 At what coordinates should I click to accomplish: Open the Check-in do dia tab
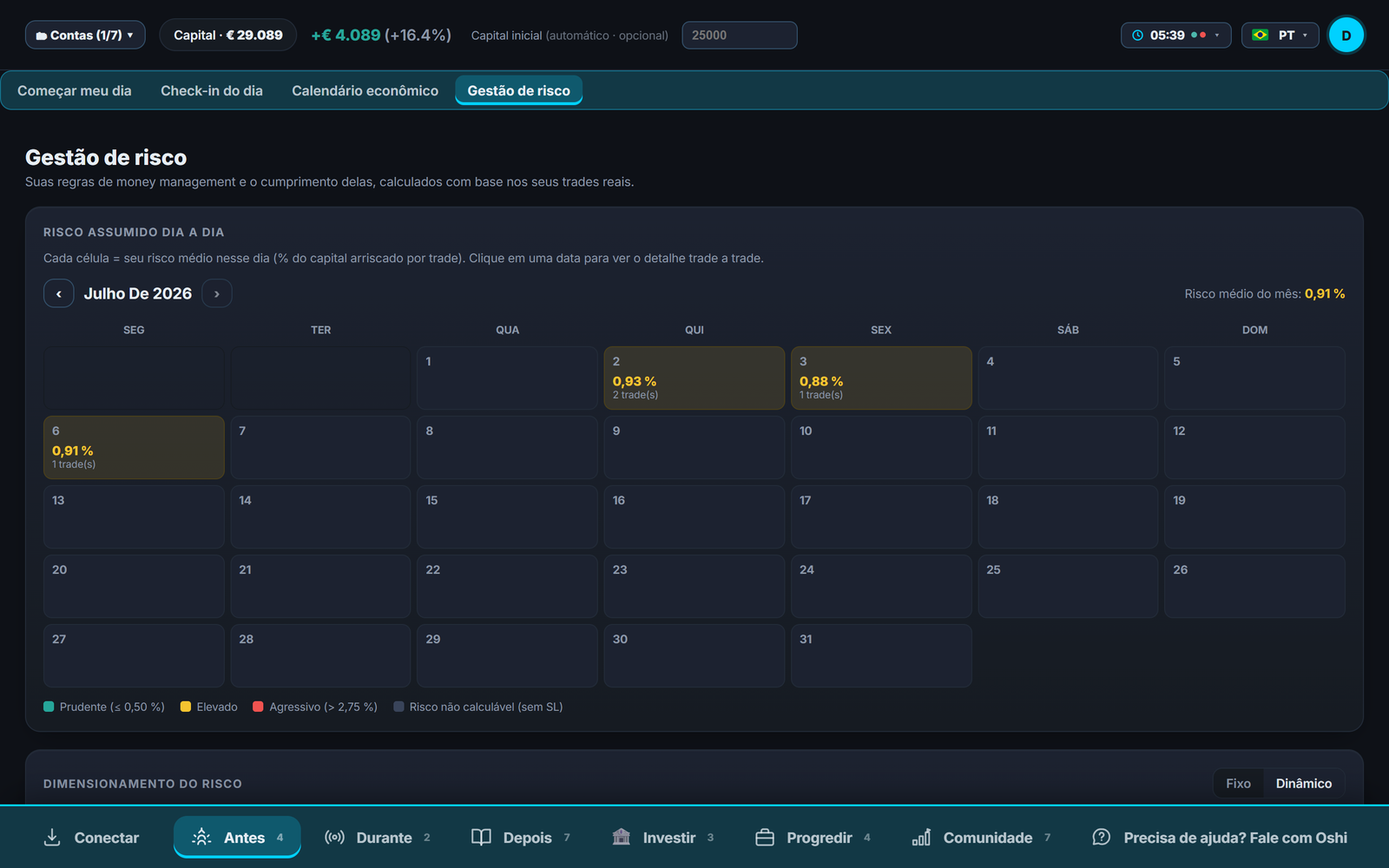pos(212,90)
